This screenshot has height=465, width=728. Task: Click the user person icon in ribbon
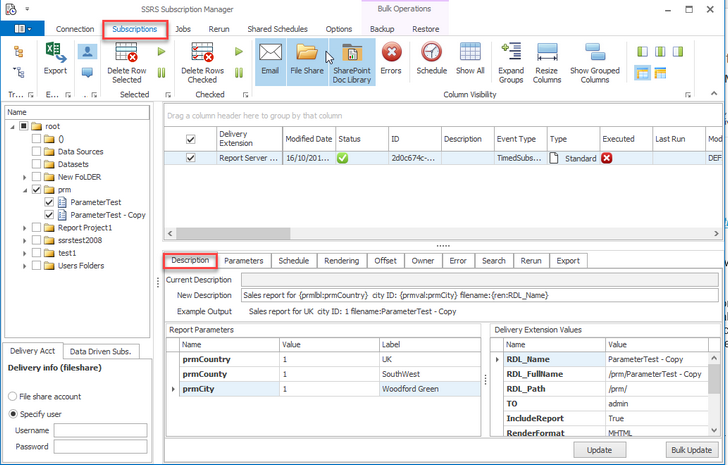tap(87, 52)
